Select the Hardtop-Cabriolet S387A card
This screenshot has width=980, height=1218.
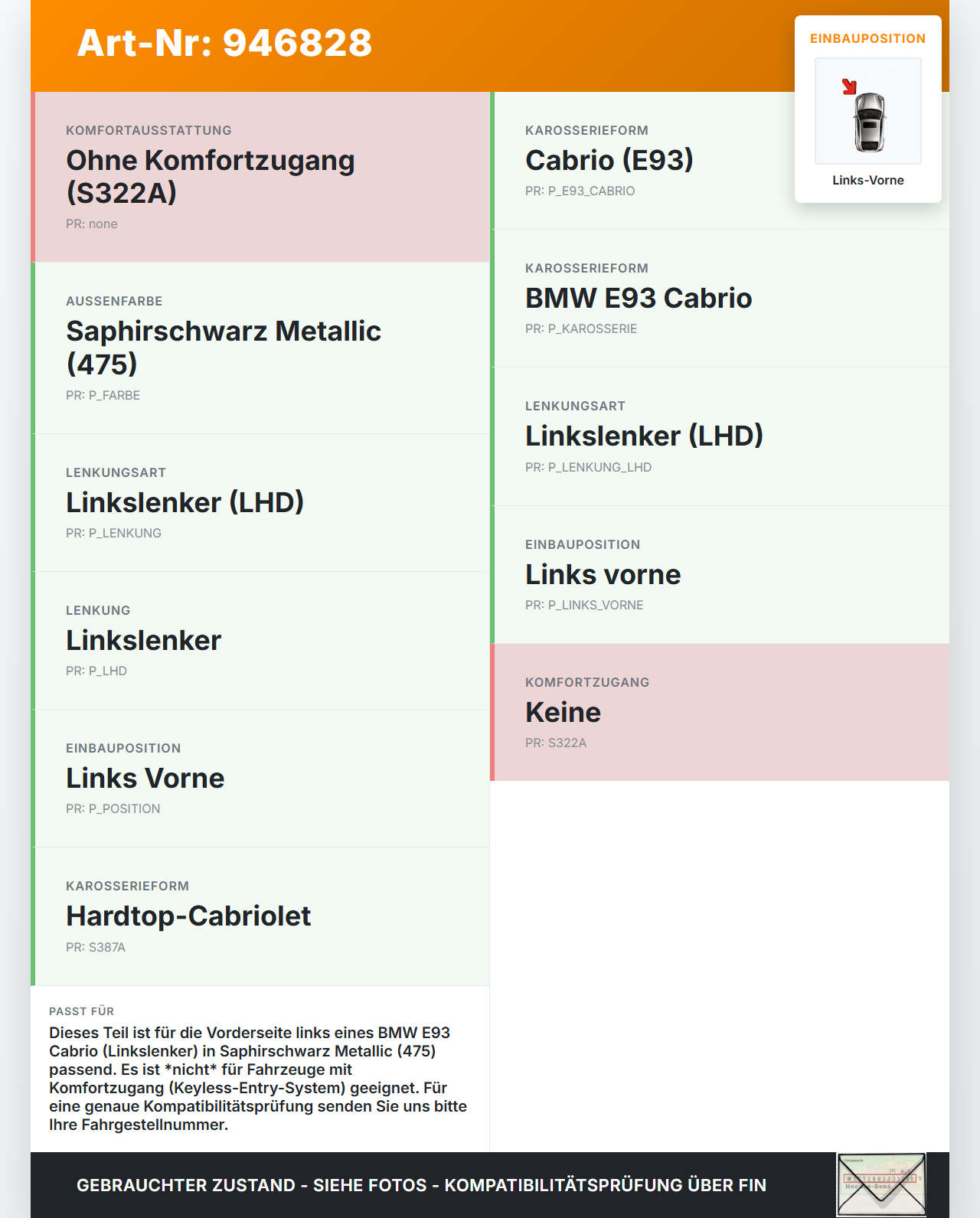(x=260, y=916)
